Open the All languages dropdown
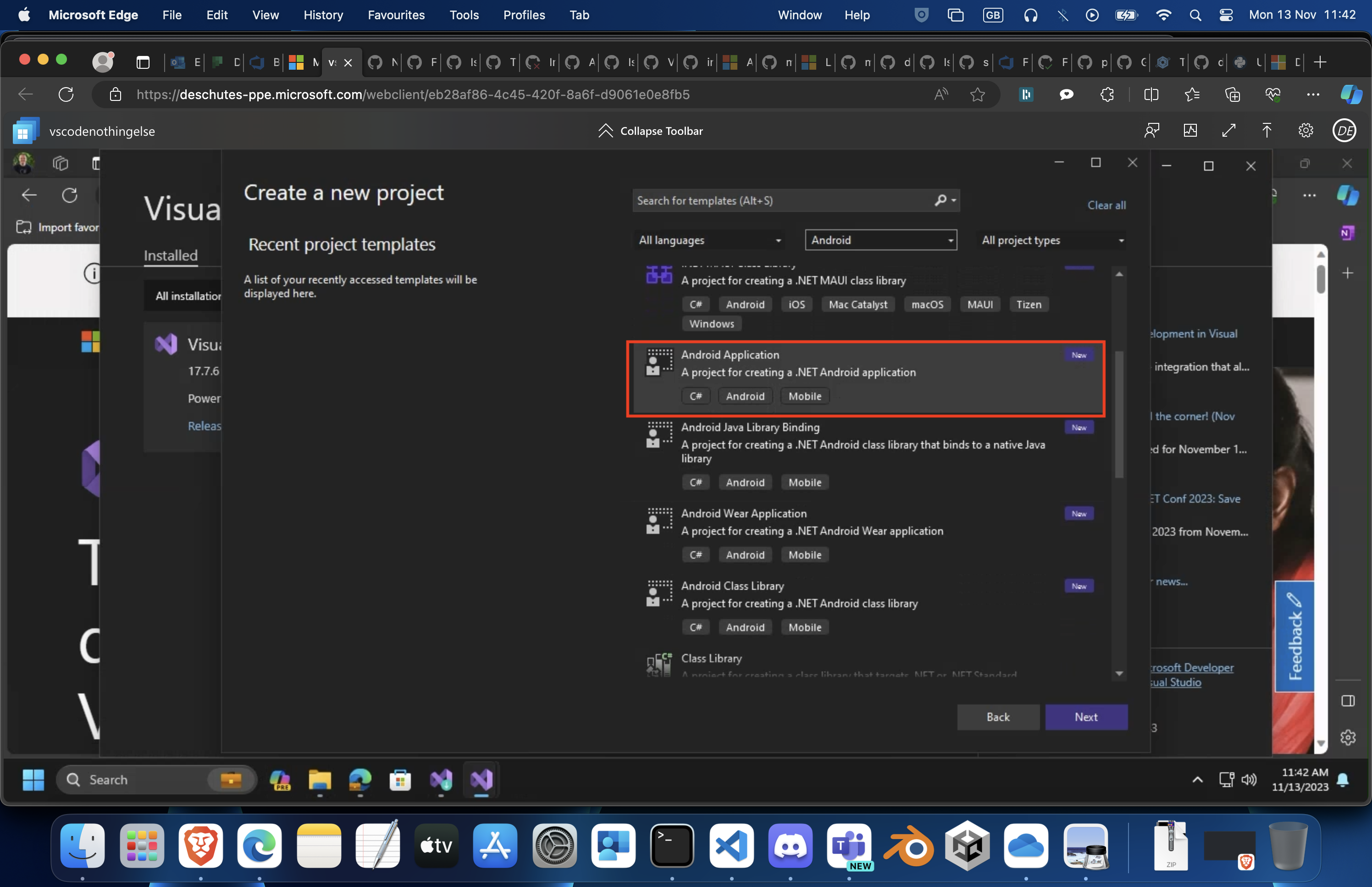The height and width of the screenshot is (887, 1372). coord(709,239)
